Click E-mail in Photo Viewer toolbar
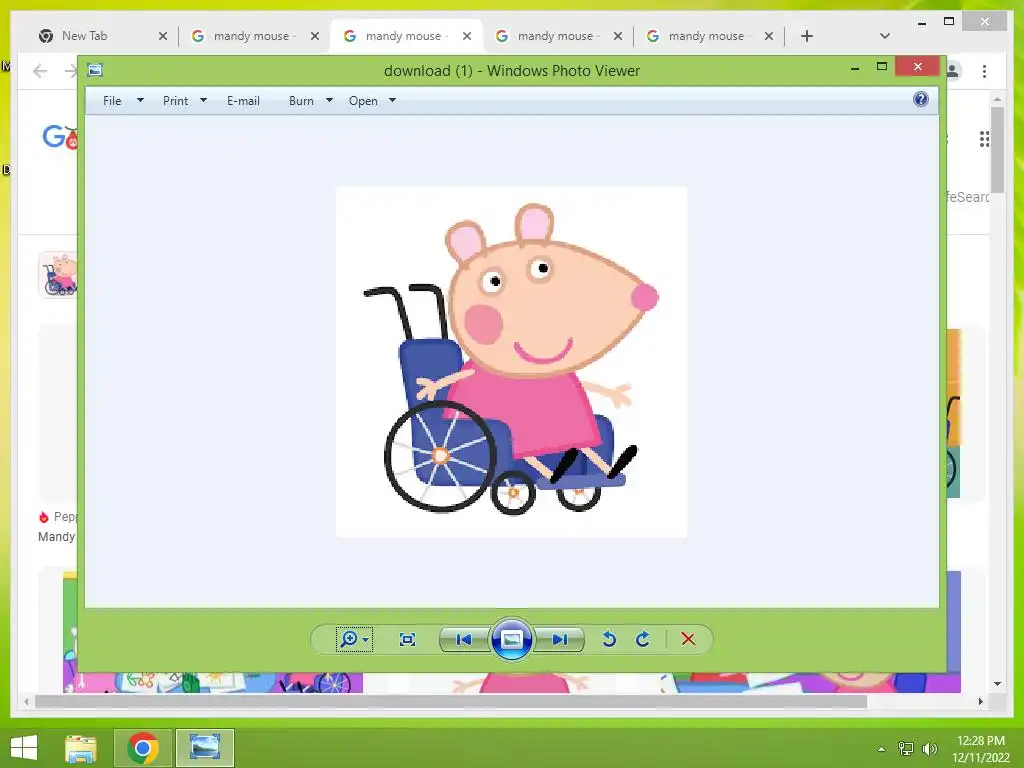Viewport: 1024px width, 768px height. (x=243, y=101)
